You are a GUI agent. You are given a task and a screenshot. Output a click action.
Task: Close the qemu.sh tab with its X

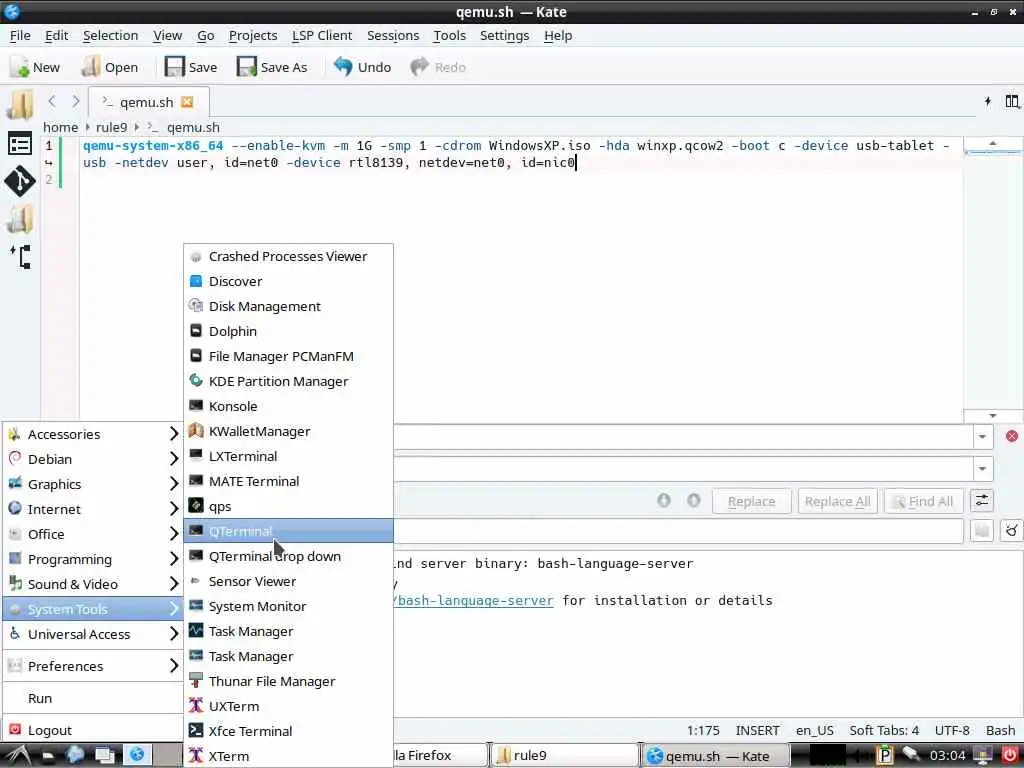pos(187,102)
